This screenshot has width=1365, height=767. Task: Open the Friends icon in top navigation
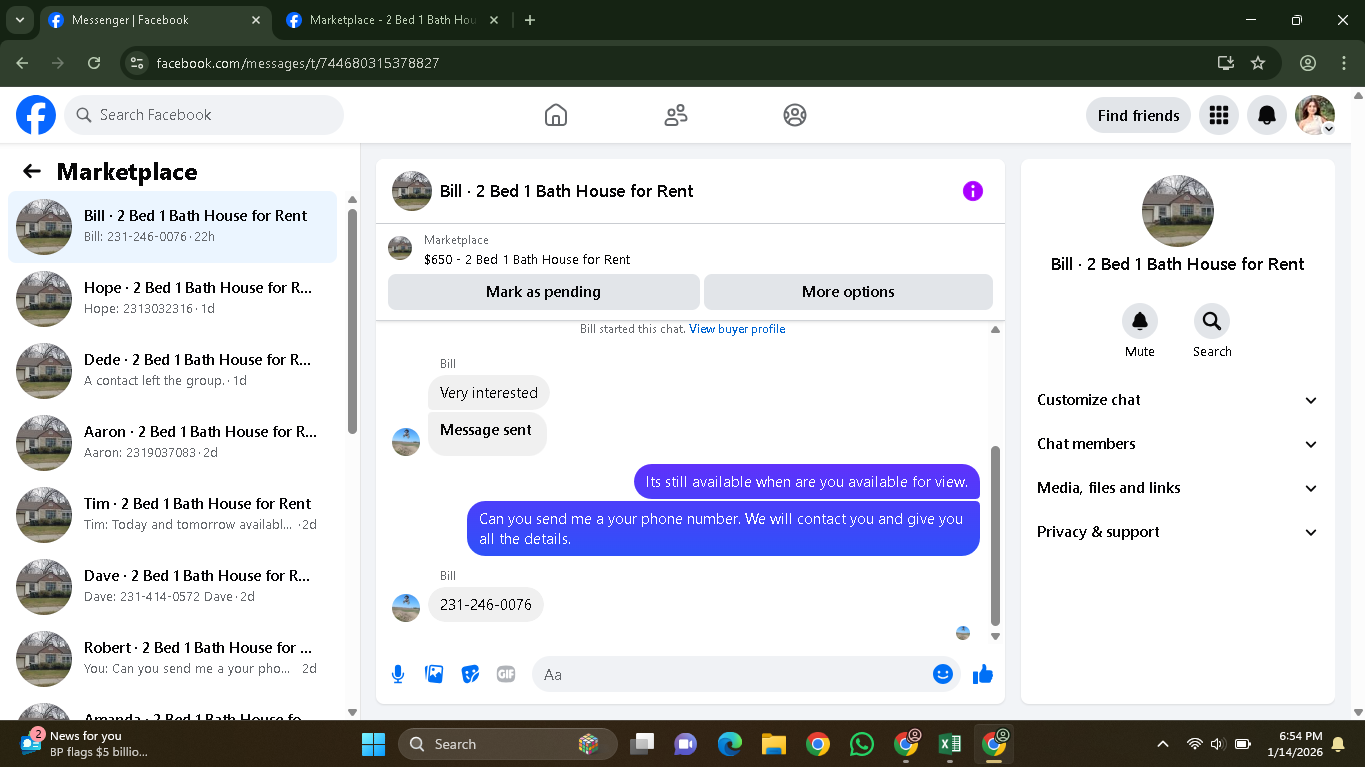[x=676, y=115]
